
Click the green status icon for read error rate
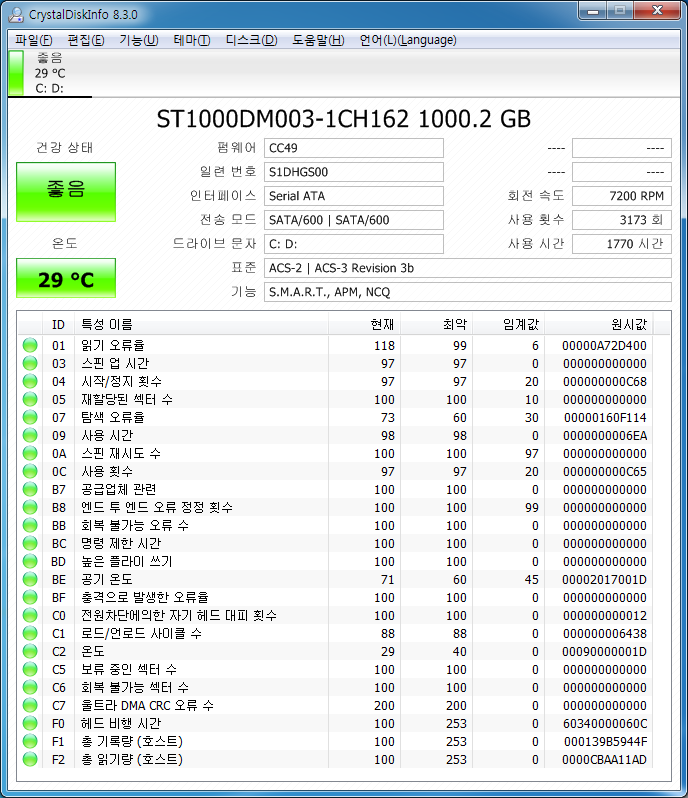(30, 346)
